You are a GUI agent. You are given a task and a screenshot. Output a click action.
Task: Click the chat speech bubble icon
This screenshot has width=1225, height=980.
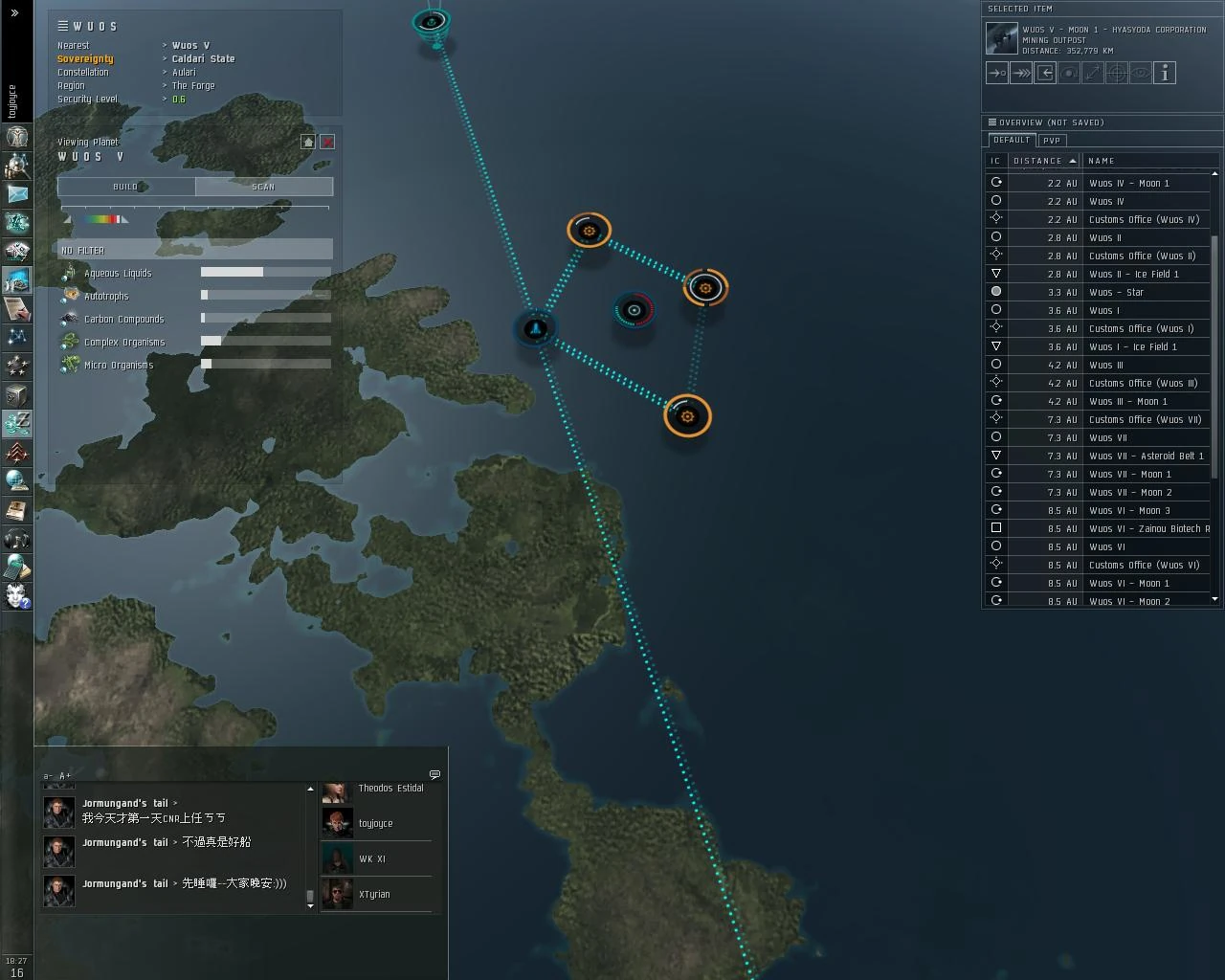(434, 774)
